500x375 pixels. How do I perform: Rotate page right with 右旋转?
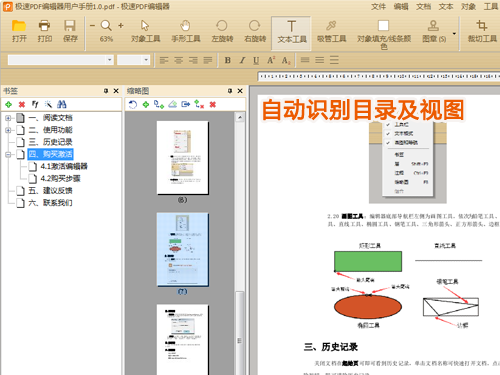[255, 31]
